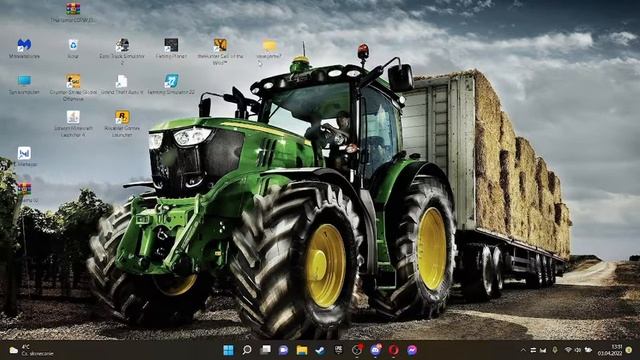Screen dimensions: 640x360
Task: Open Opera browser from taskbar
Action: click(x=393, y=350)
